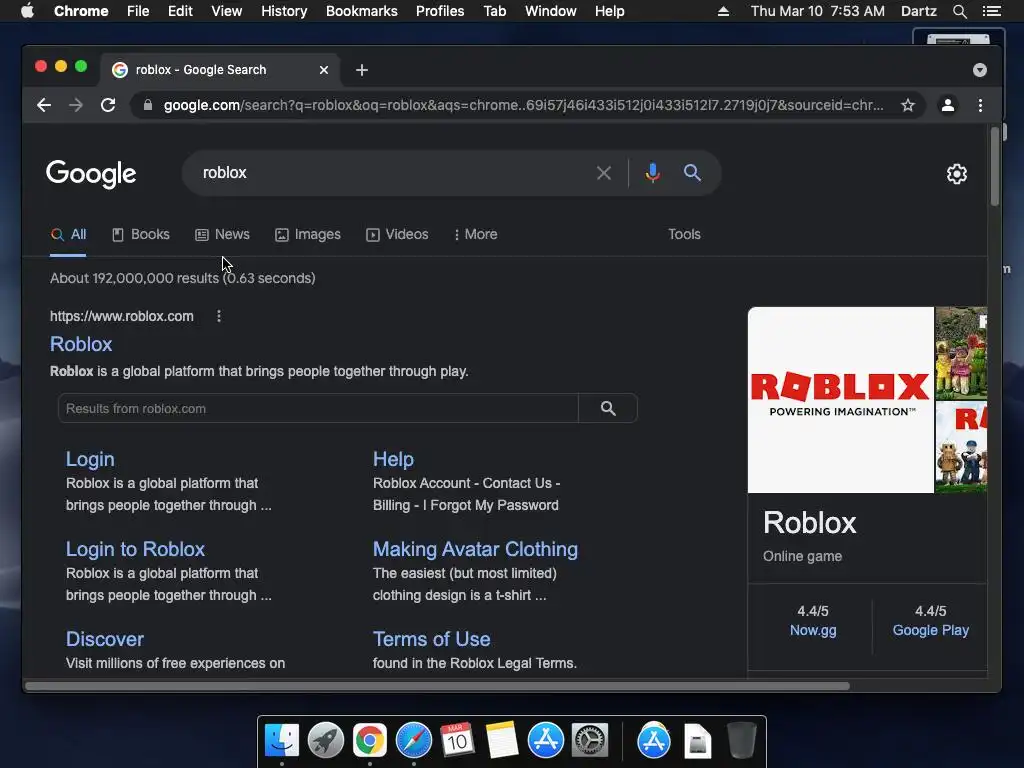The image size is (1024, 768).
Task: Open the History menu
Action: [284, 11]
